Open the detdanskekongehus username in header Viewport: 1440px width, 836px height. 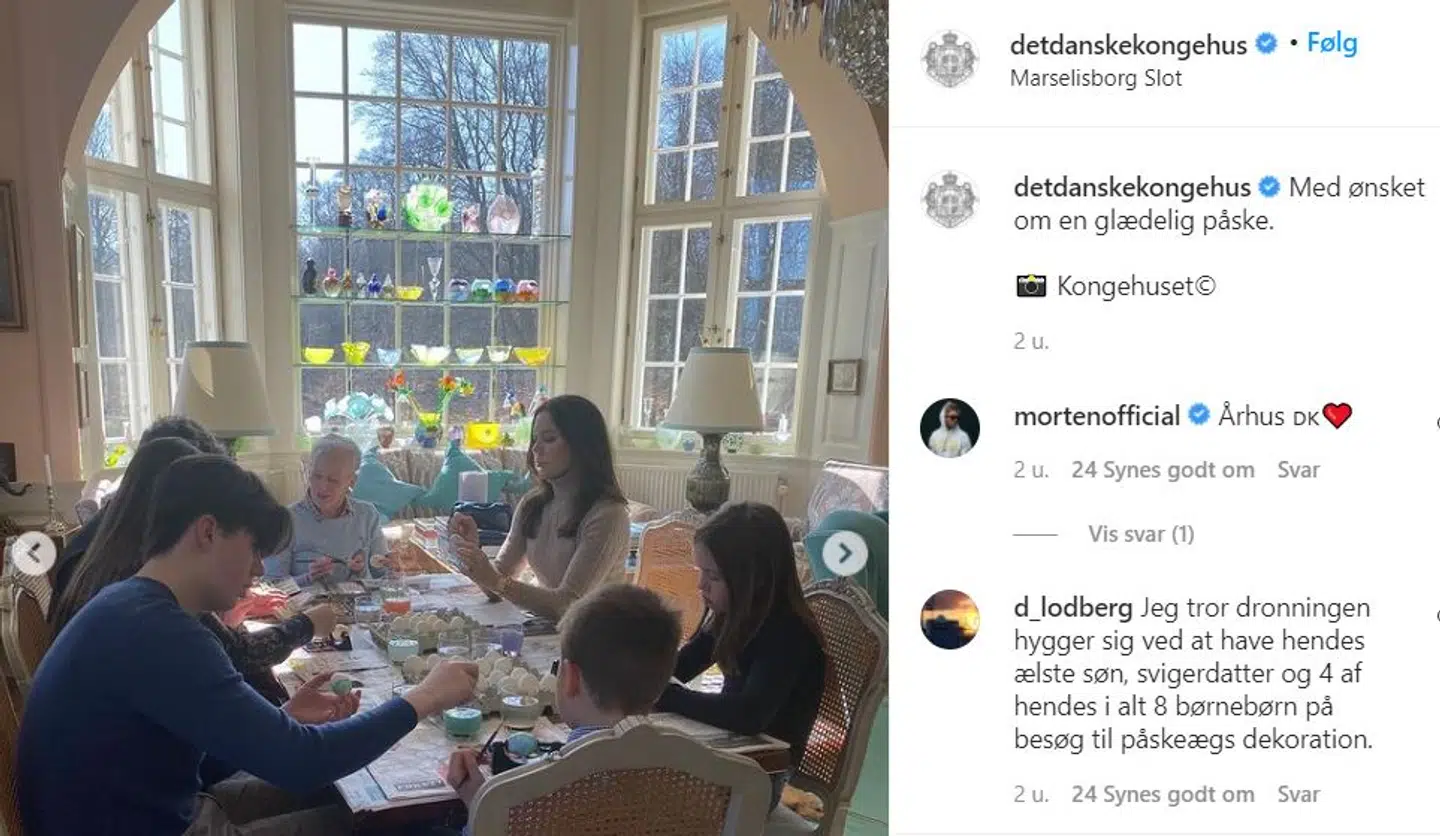(1129, 45)
